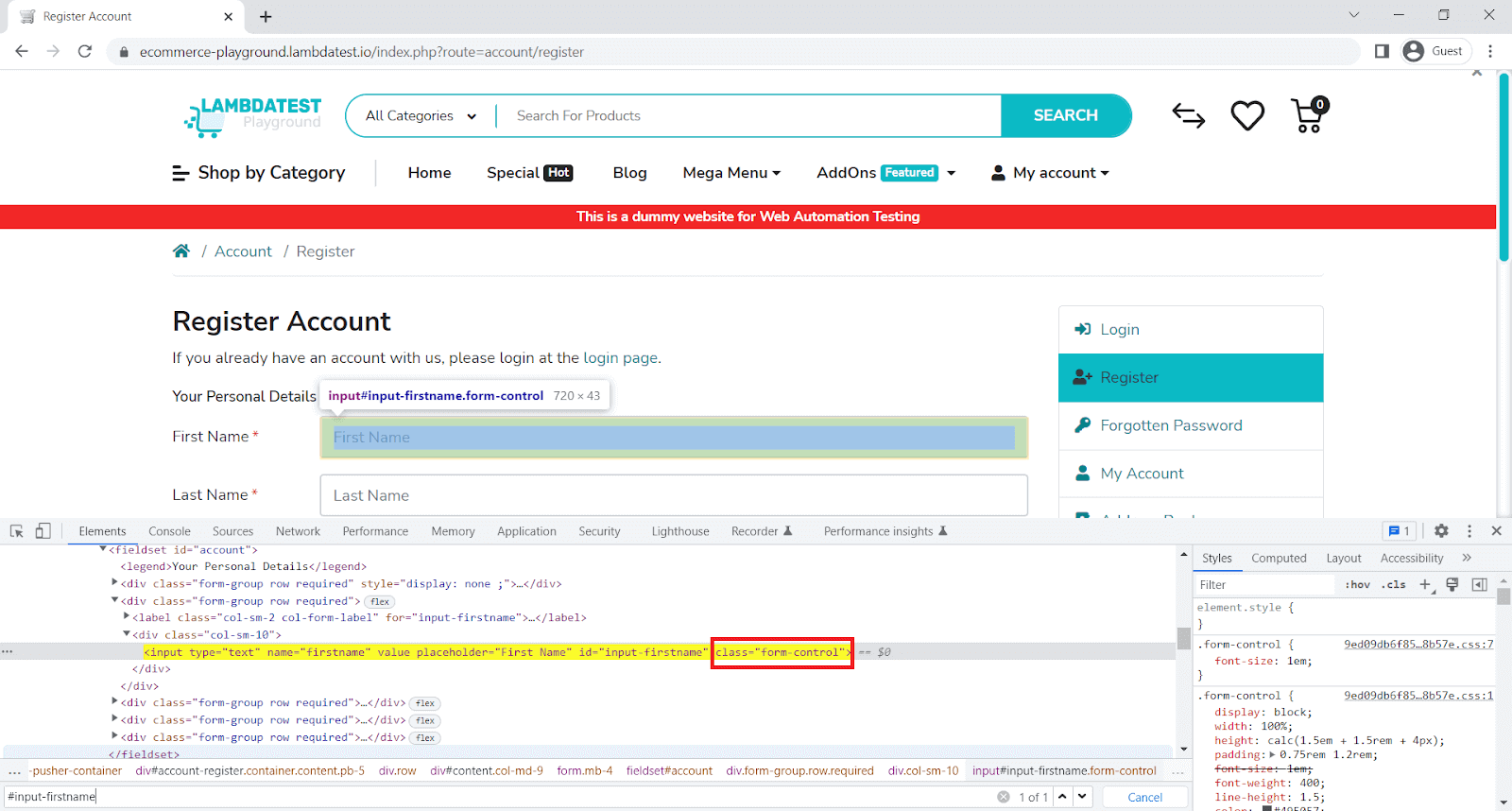Add new style rule plus icon
This screenshot has width=1512, height=811.
click(x=1426, y=585)
